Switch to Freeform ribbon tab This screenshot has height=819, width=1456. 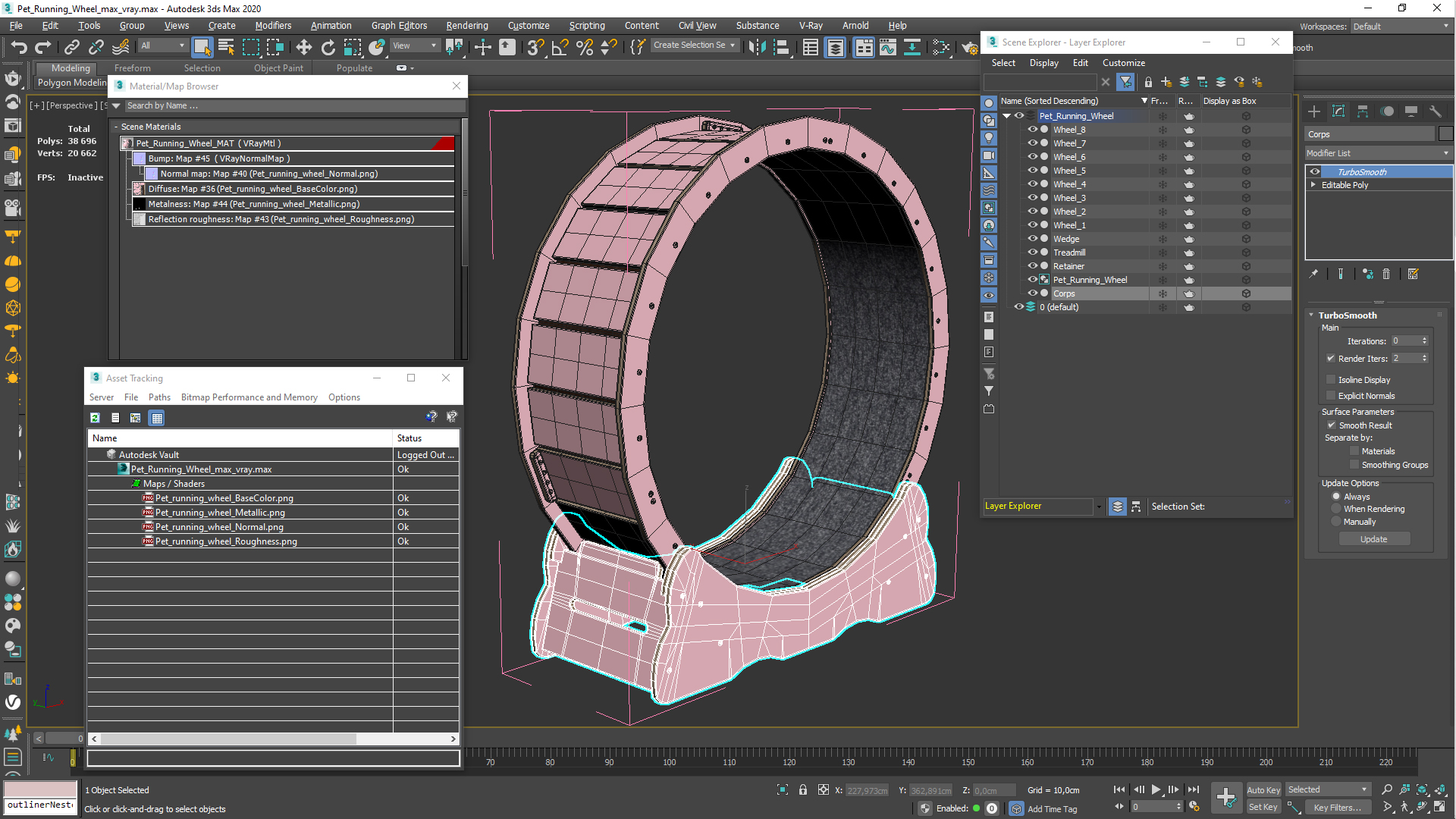pos(133,67)
